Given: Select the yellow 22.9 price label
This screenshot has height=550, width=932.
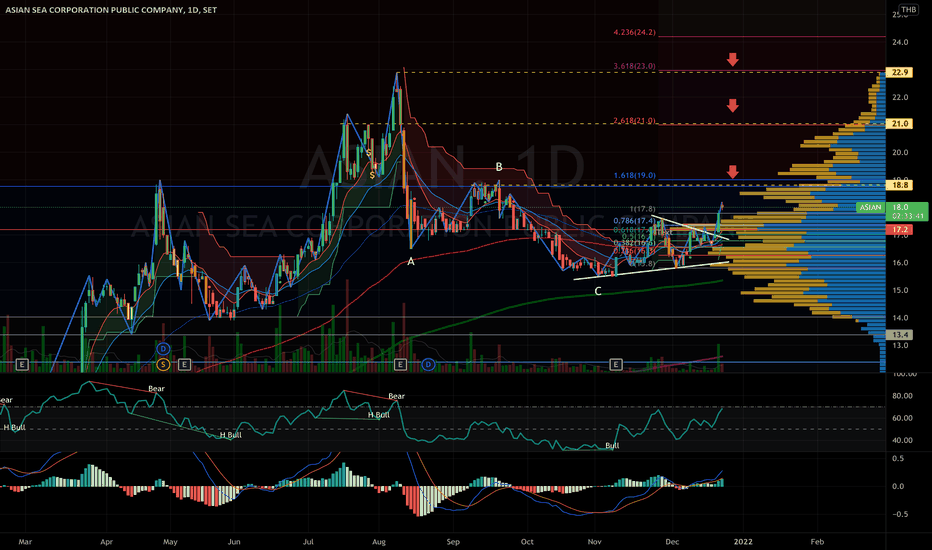Looking at the screenshot, I should [900, 72].
